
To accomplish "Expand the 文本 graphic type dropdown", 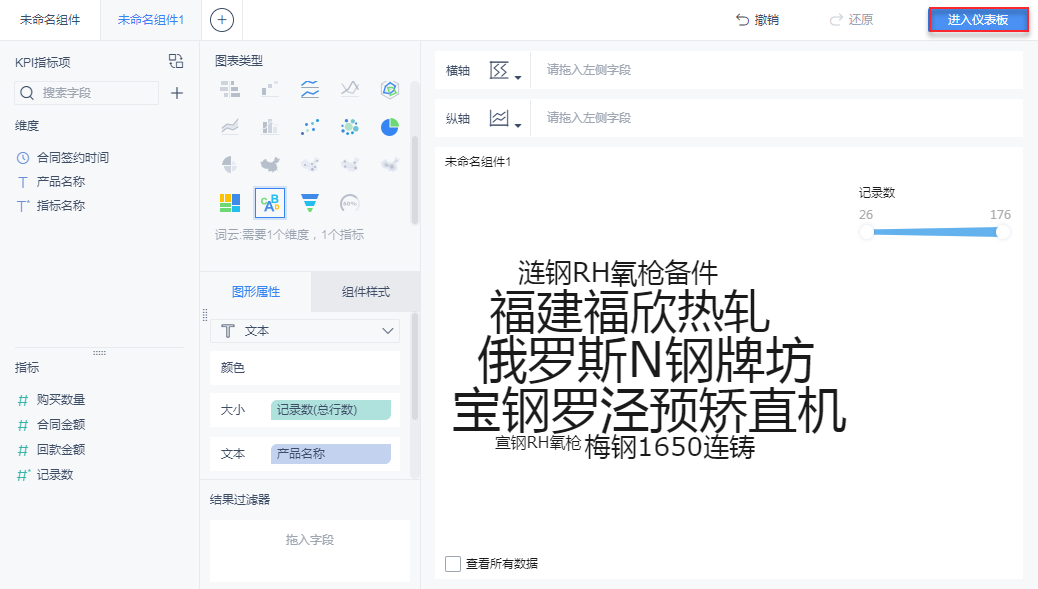I will coord(305,331).
